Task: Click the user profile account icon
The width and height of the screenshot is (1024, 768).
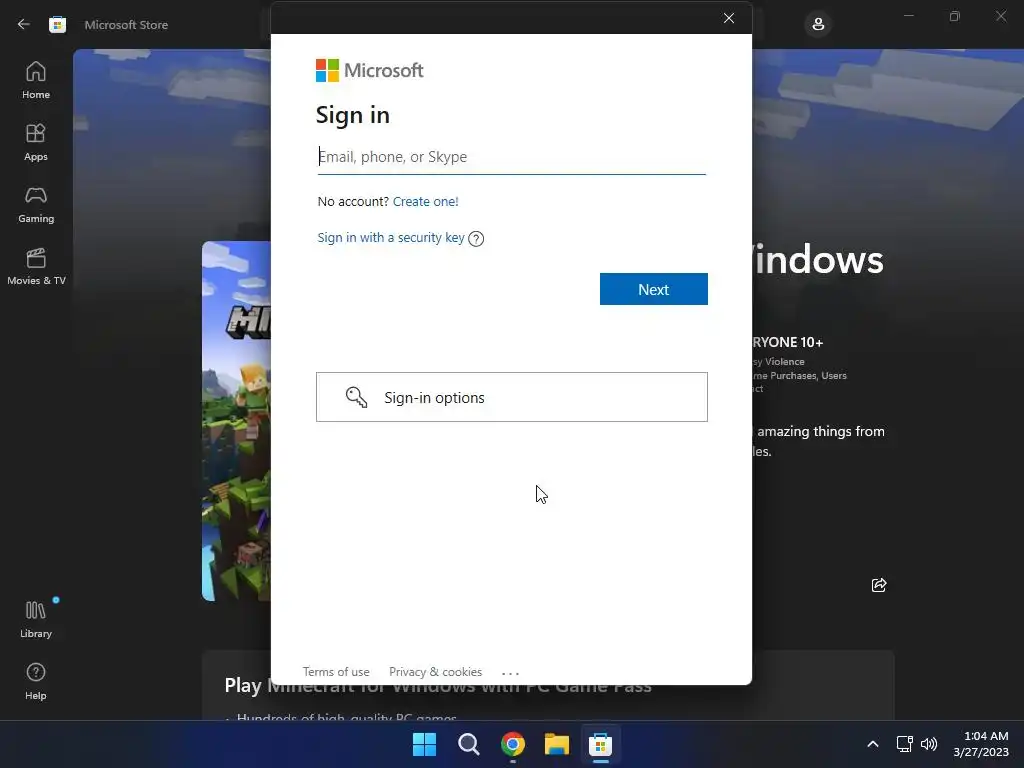Action: tap(818, 25)
